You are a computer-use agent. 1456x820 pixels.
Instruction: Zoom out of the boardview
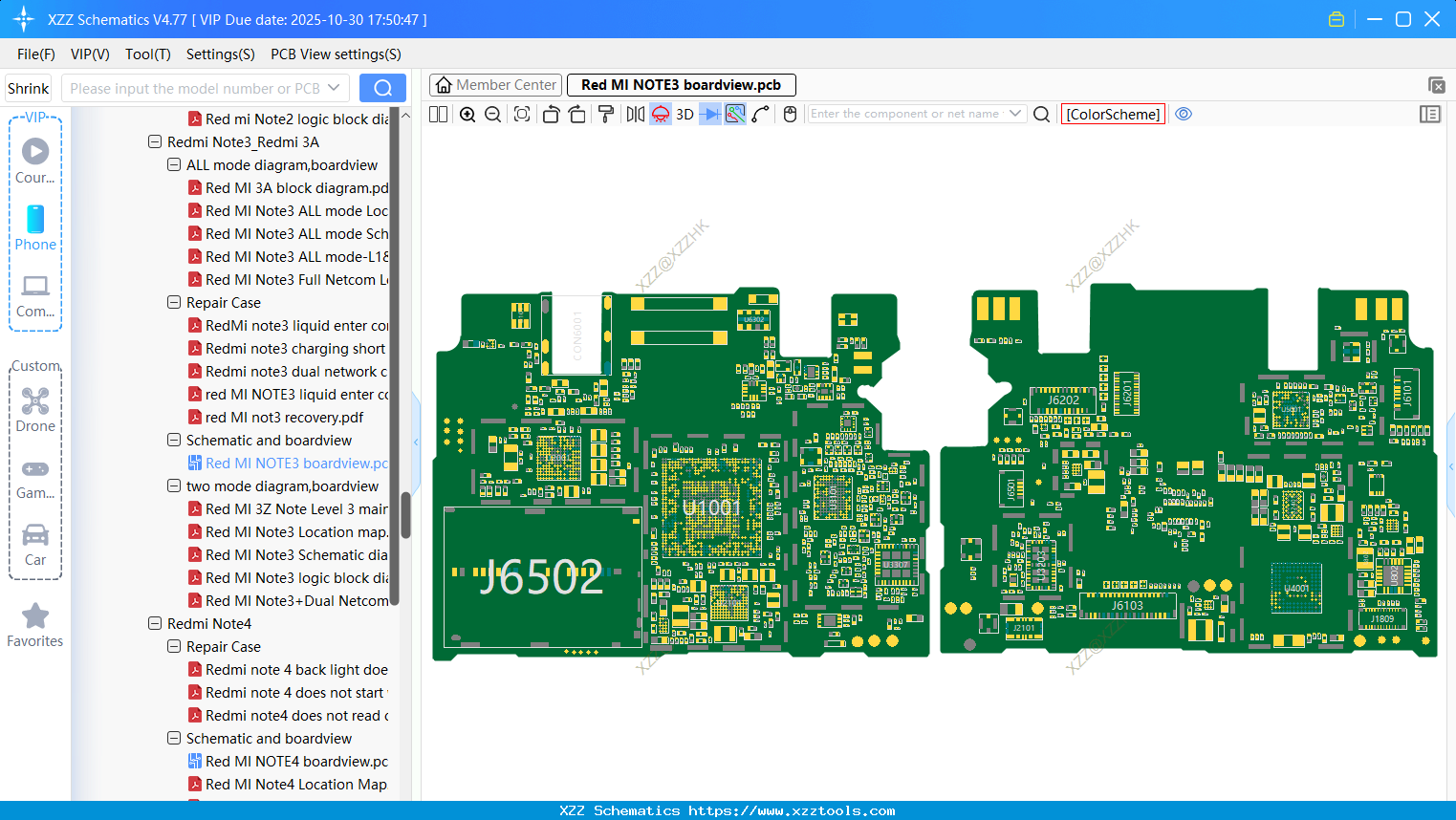click(493, 114)
